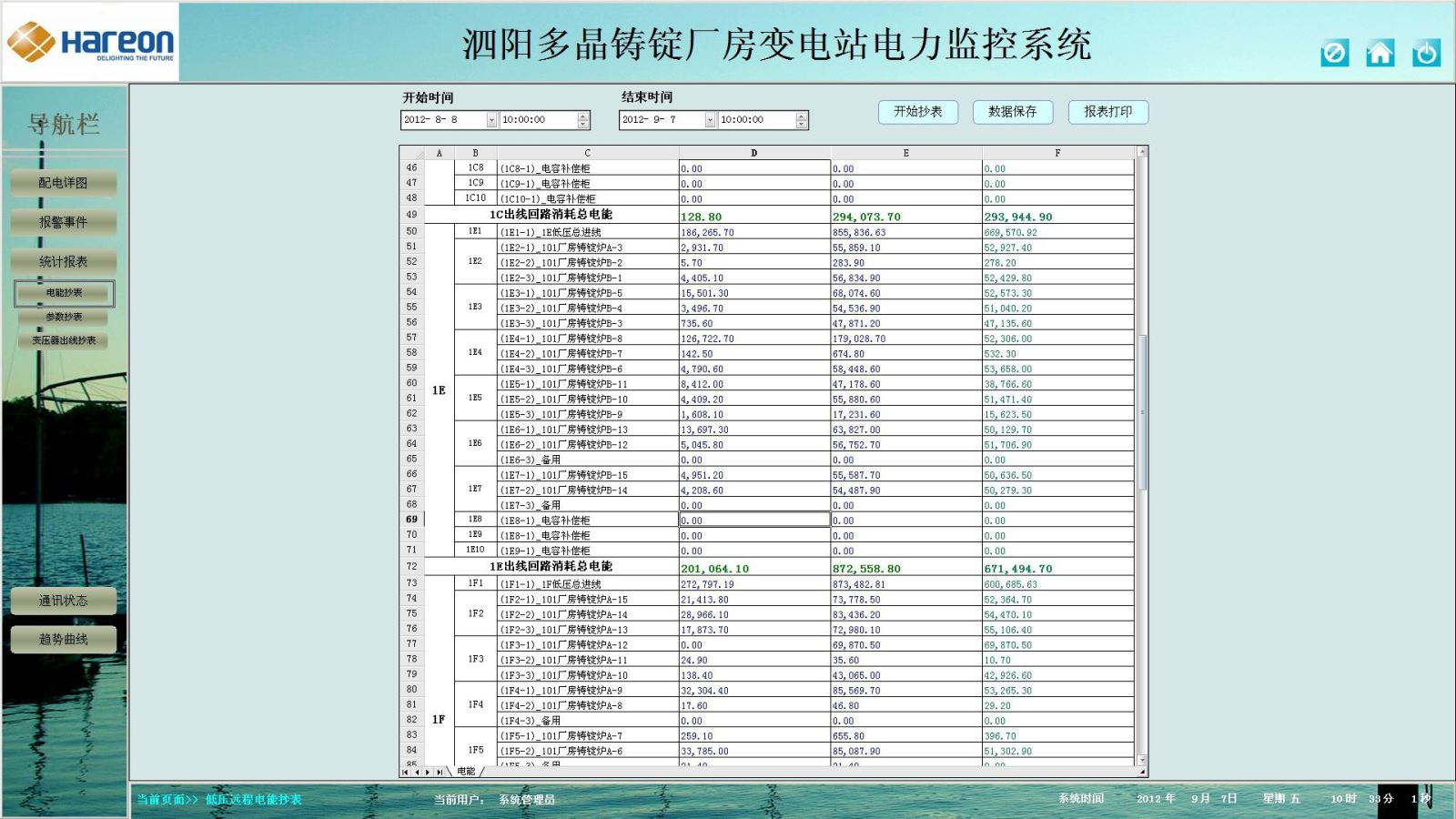Click merged cell labeled 1F in column A
This screenshot has height=819, width=1456.
[x=439, y=672]
